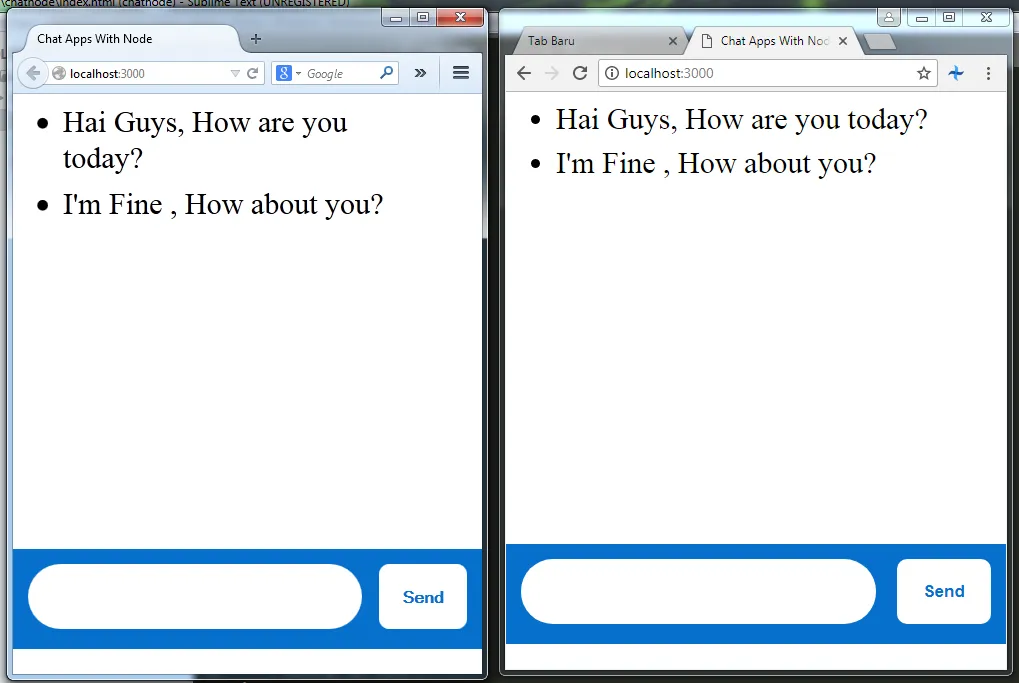Click the message input in Chrome chat
This screenshot has width=1019, height=683.
699,591
